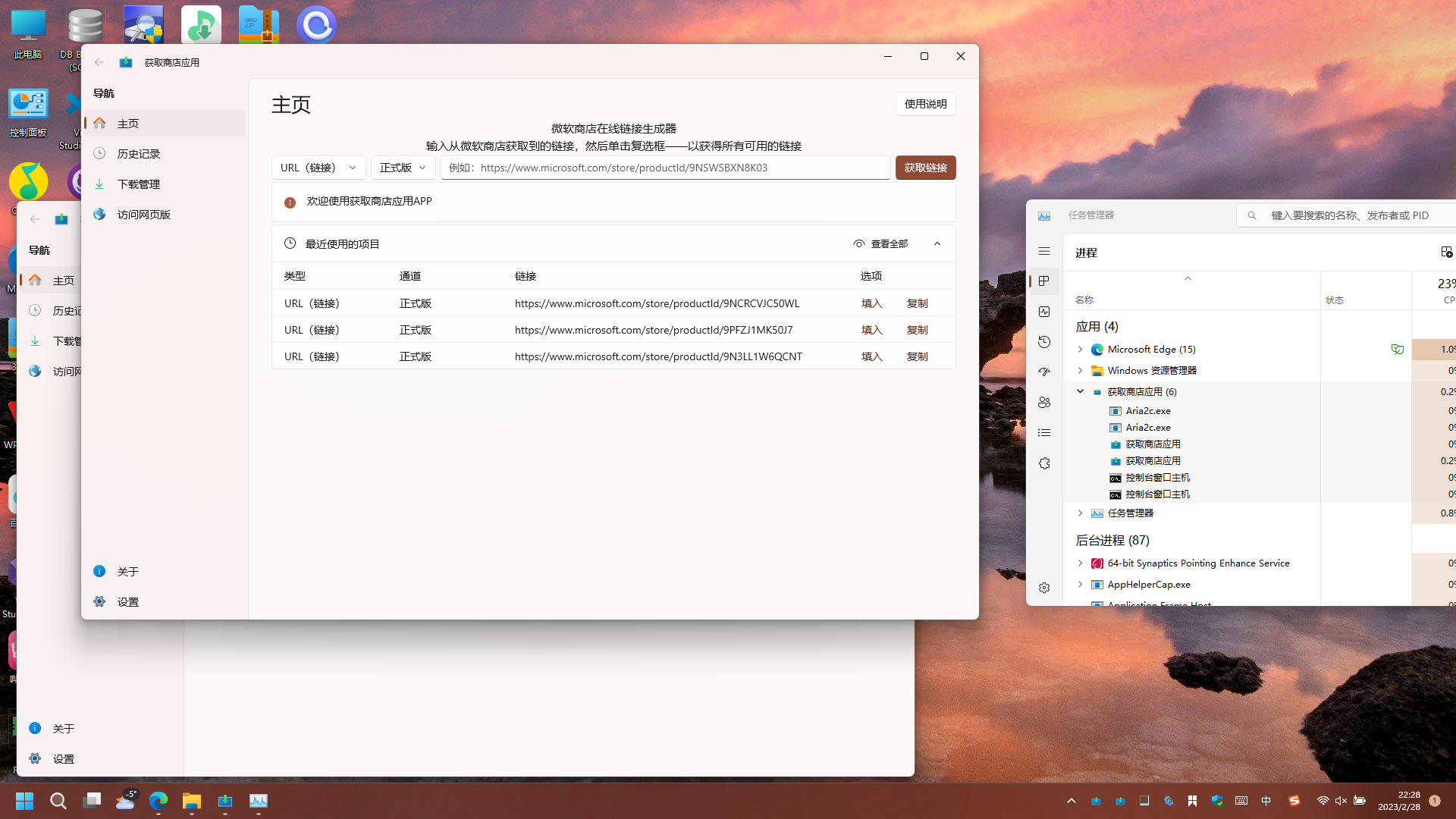Open 下载管理 navigation item
Viewport: 1456px width, 819px height.
click(139, 184)
